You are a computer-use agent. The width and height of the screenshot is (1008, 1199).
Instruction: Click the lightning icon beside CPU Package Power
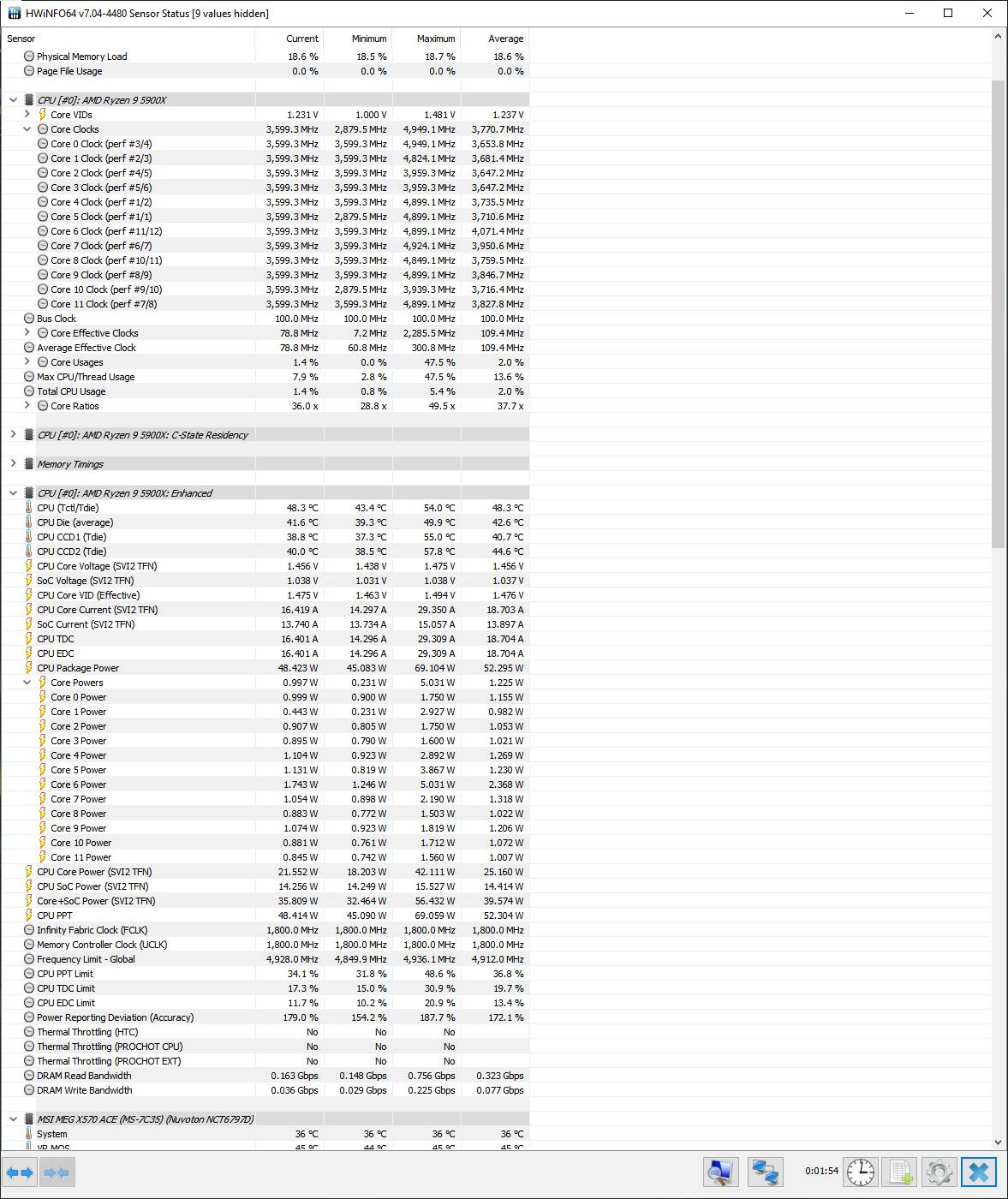pyautogui.click(x=29, y=668)
